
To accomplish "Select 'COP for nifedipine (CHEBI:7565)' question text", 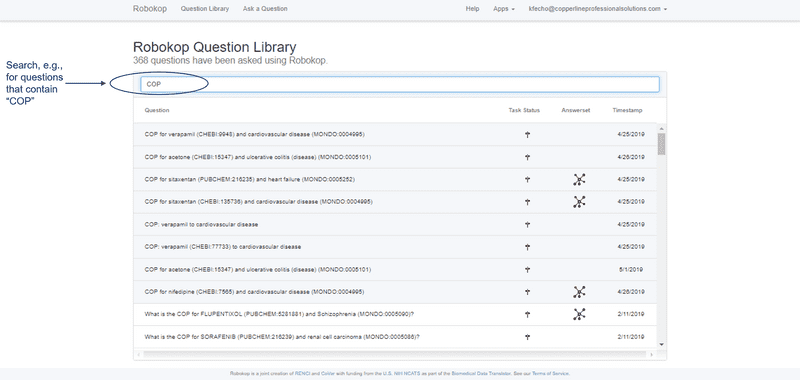I will tap(254, 292).
